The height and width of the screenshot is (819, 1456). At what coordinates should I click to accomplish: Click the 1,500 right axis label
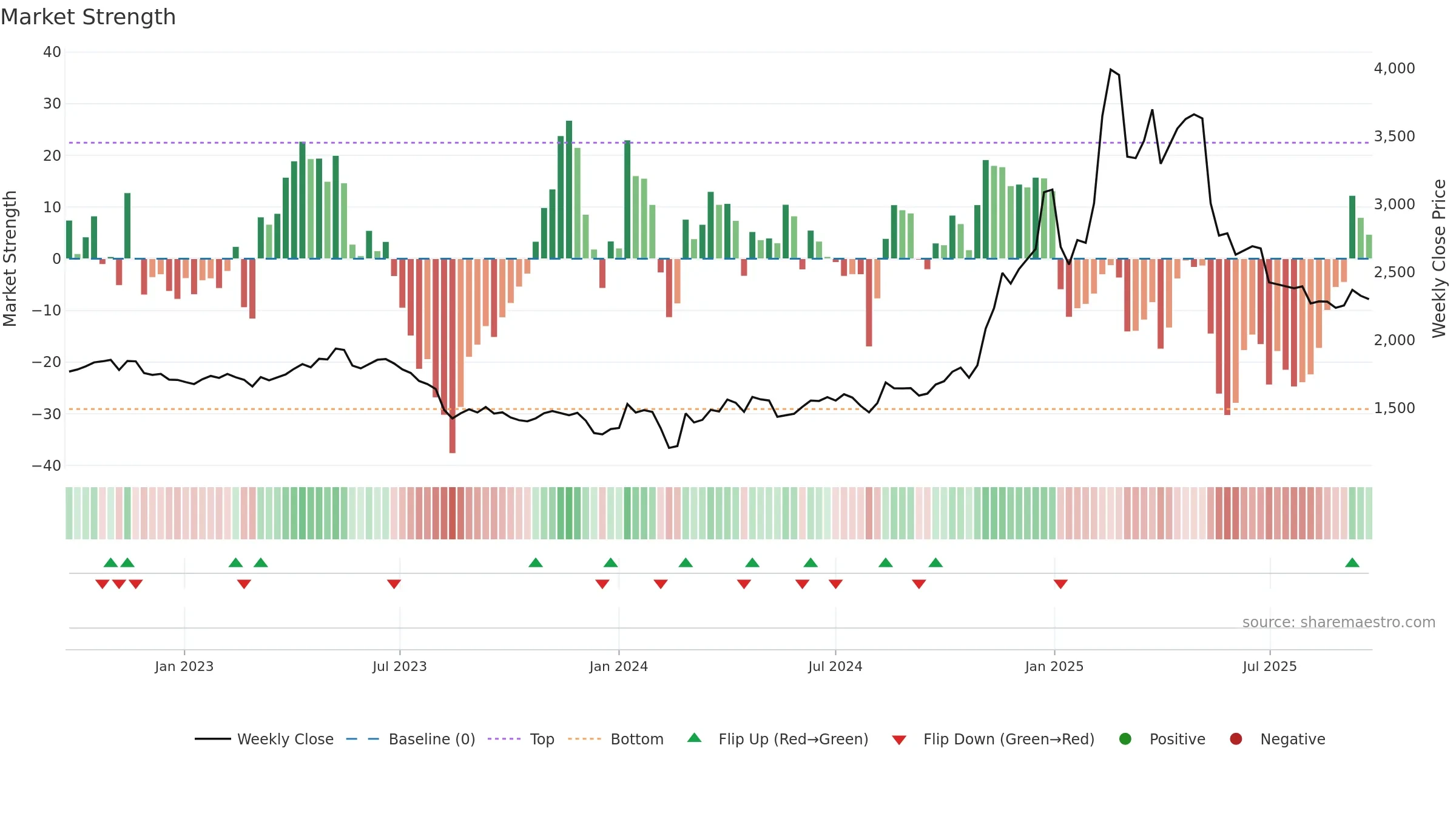[x=1394, y=408]
